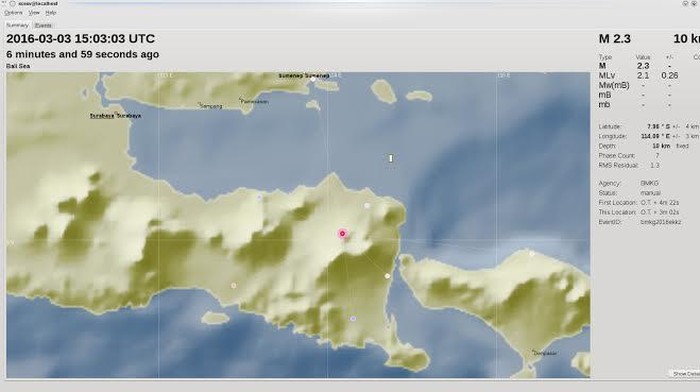
Task: Click the white station marker in the Bali Sea
Action: (391, 158)
